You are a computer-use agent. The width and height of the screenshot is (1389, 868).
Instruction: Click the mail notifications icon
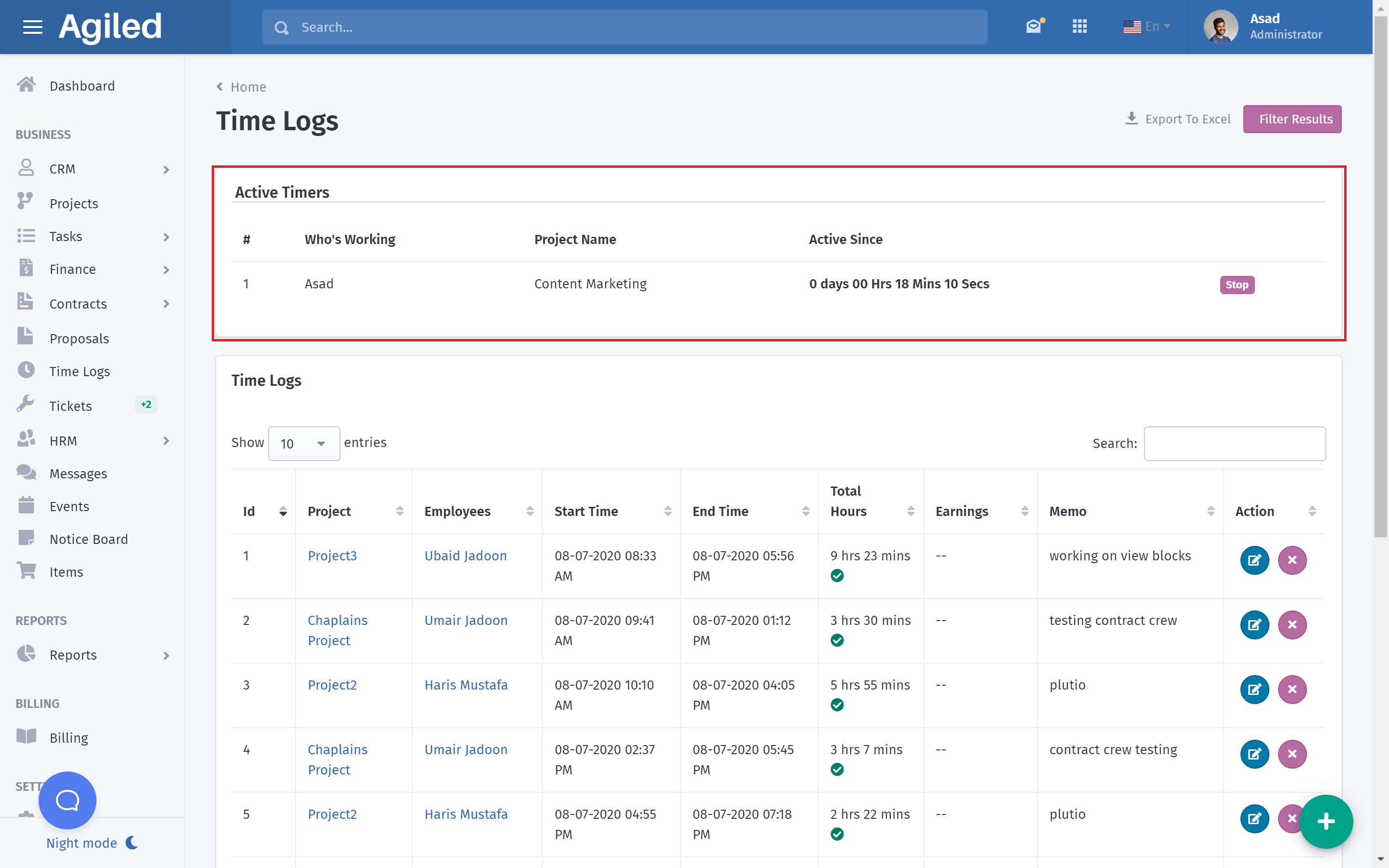pos(1034,27)
